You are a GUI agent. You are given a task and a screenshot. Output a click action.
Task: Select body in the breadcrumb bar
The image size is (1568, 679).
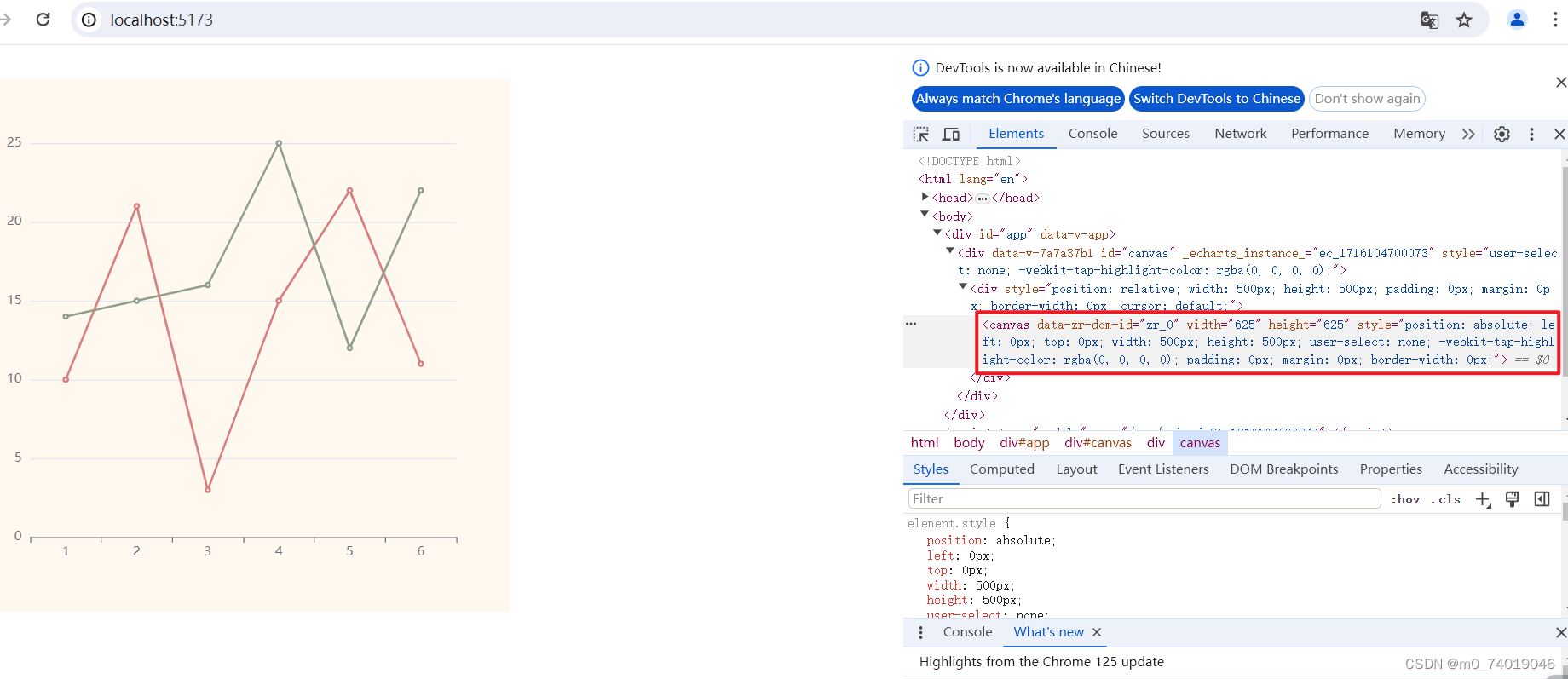click(x=969, y=443)
